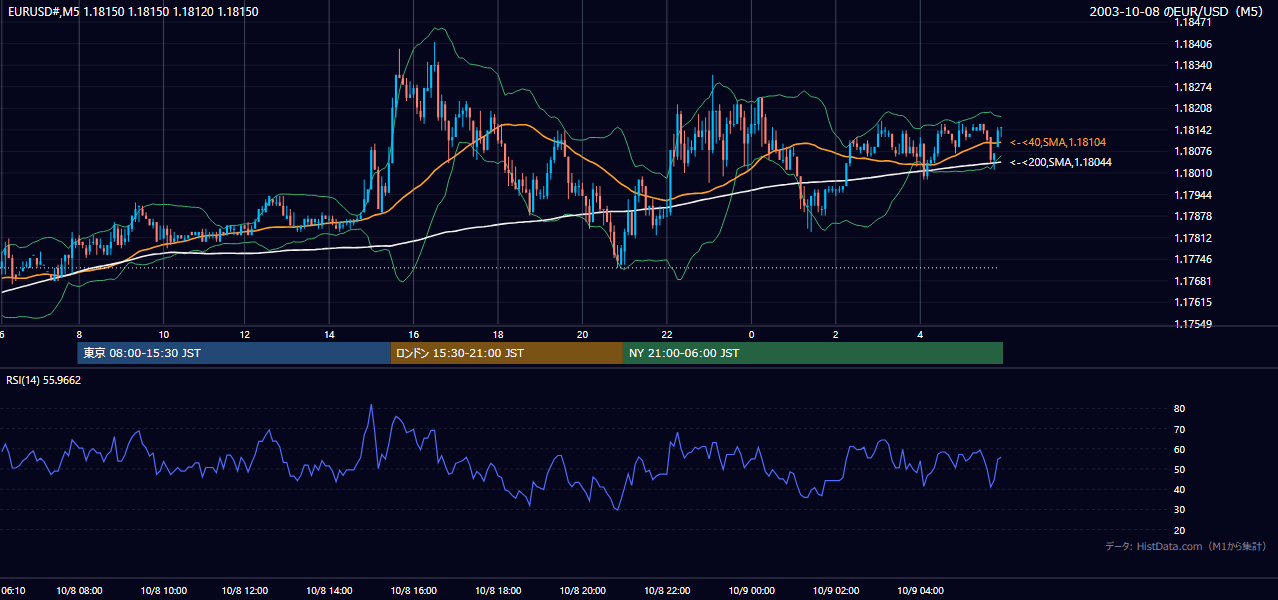Click hour label 0 under the price chart
Image resolution: width=1278 pixels, height=600 pixels.
tap(751, 334)
